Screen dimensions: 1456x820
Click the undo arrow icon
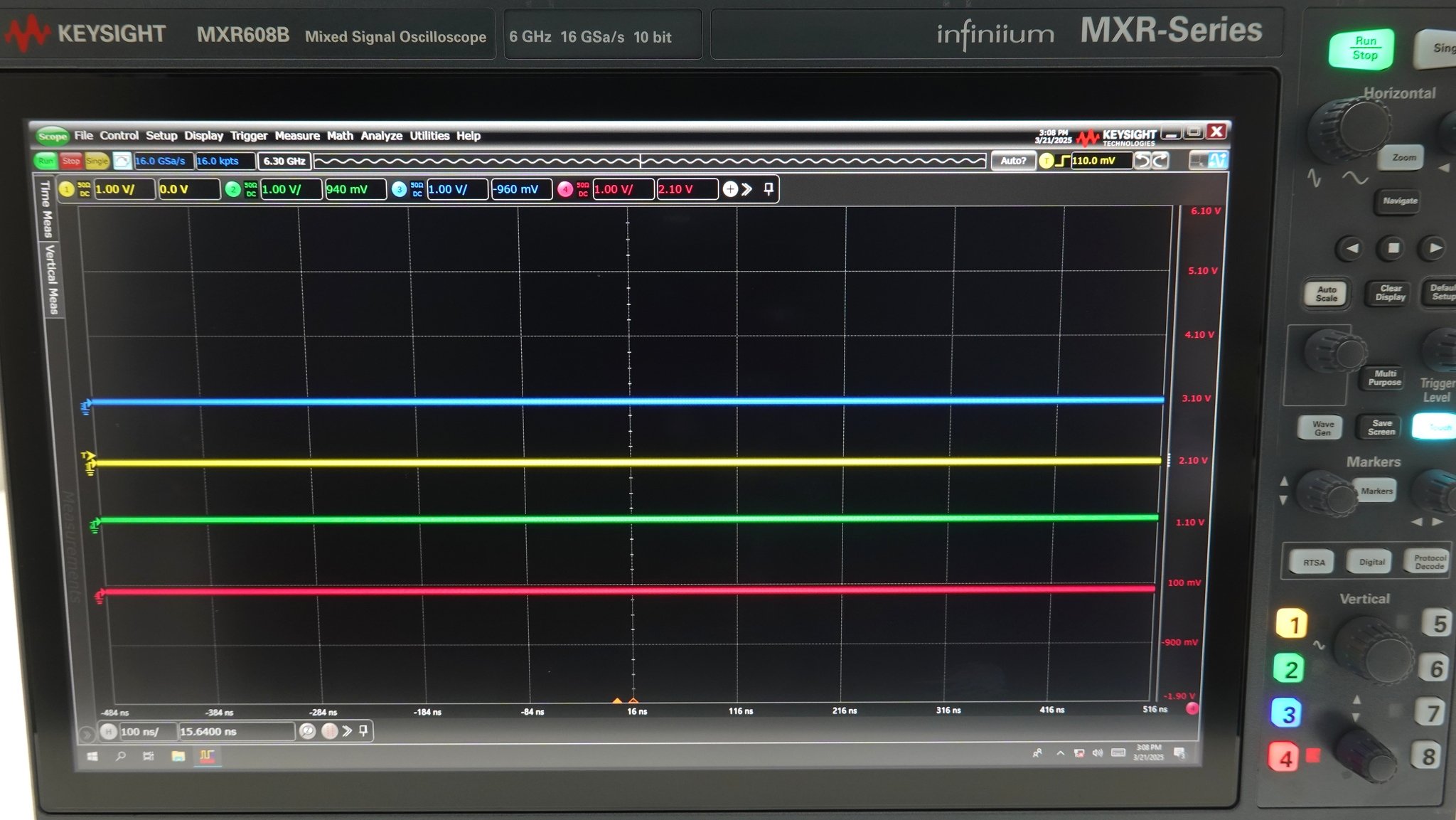pos(1142,161)
